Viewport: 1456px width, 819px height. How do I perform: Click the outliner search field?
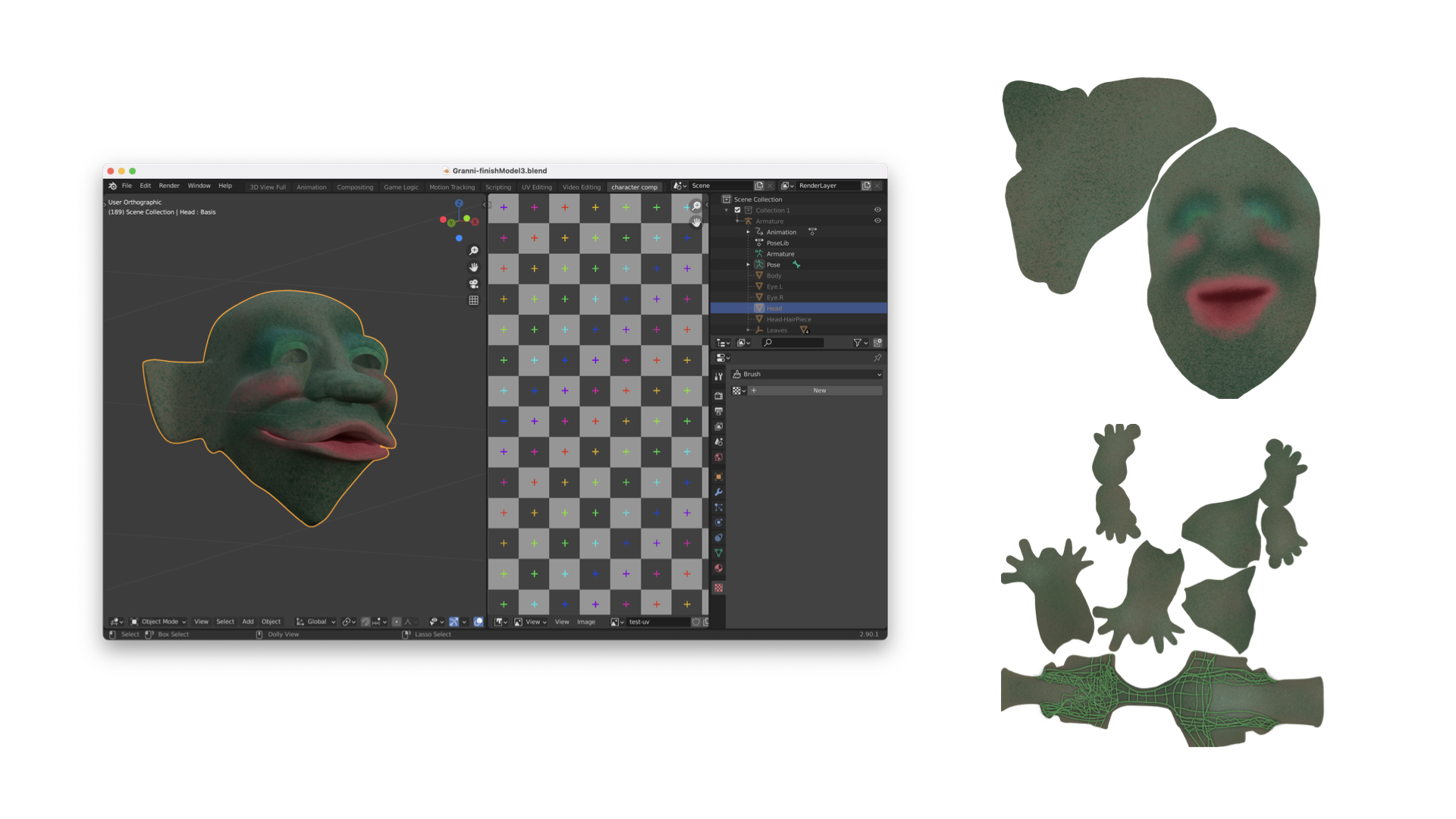click(793, 343)
